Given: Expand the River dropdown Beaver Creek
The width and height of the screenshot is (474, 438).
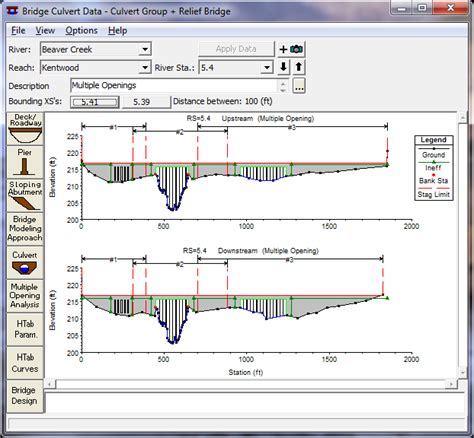Looking at the screenshot, I should [x=145, y=49].
